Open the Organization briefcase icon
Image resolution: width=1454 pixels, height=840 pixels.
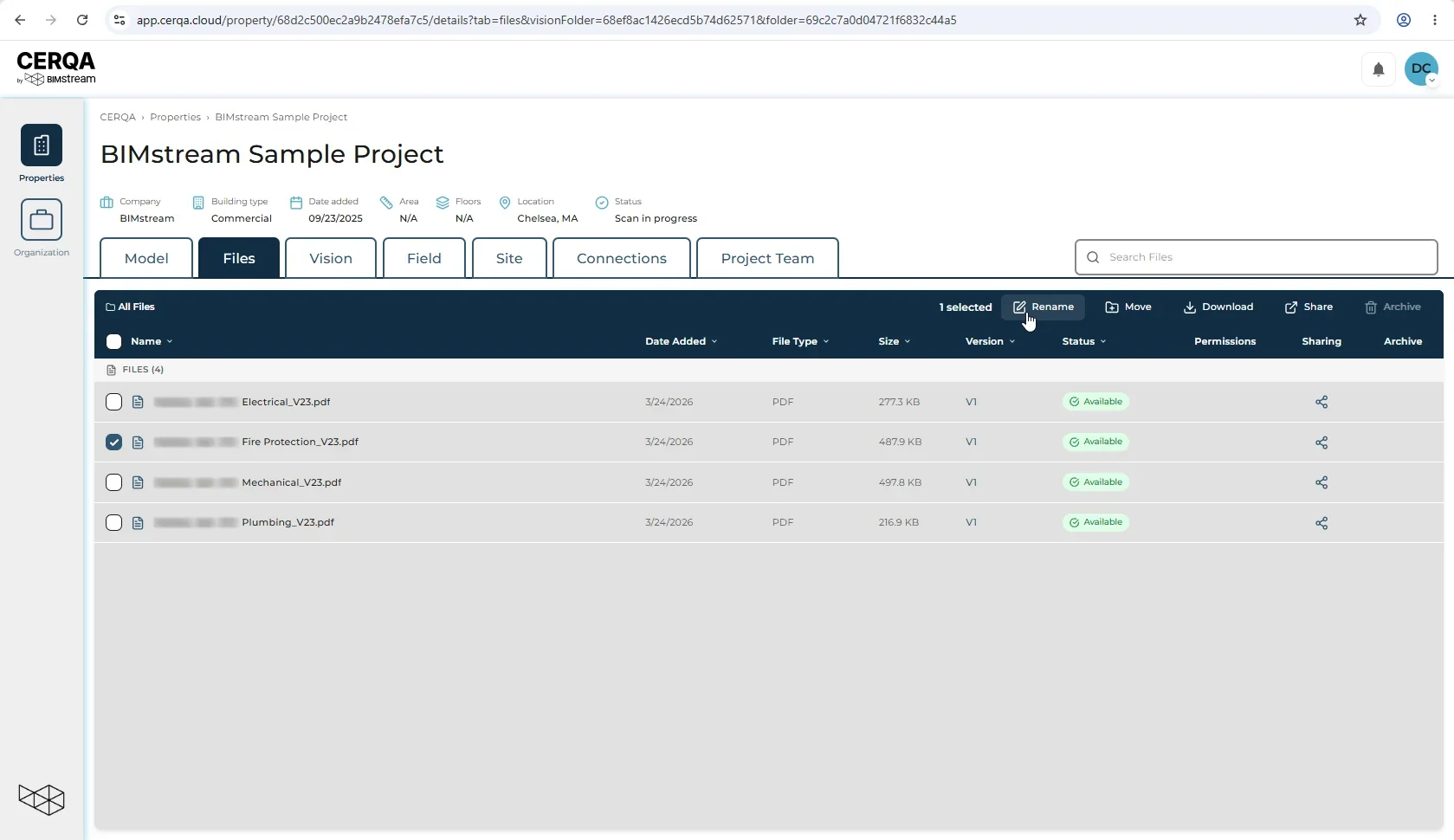pos(42,219)
